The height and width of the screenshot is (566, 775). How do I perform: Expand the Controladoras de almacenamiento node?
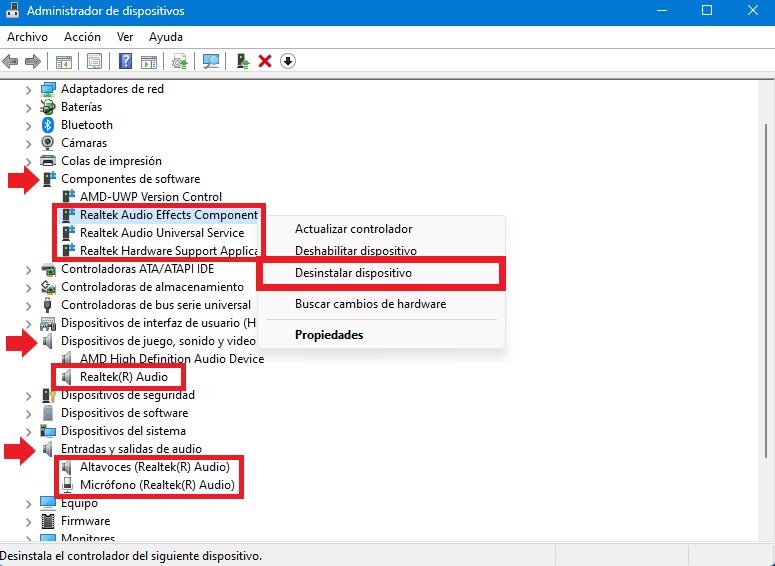point(29,288)
